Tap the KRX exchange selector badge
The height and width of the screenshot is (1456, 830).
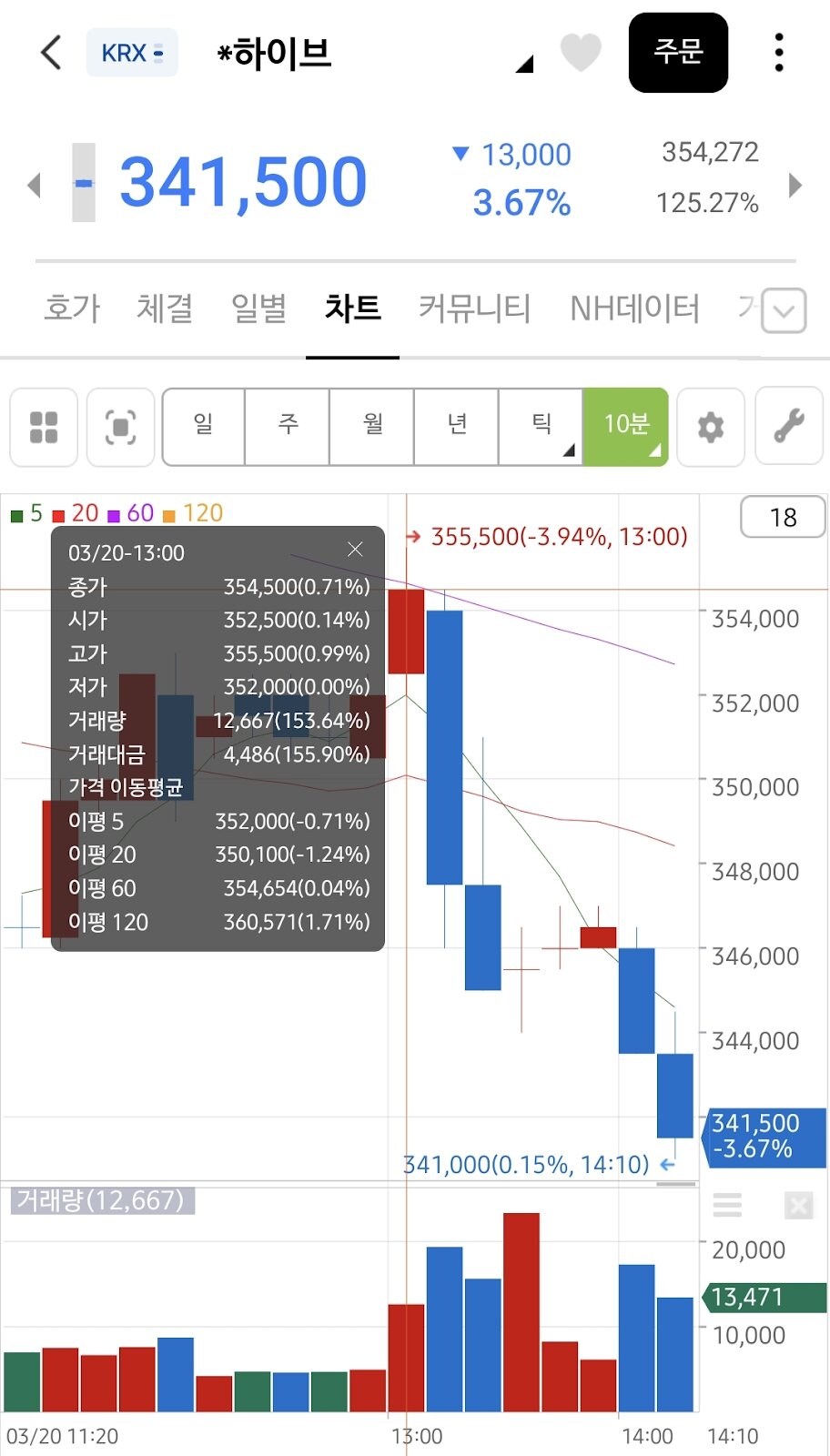[132, 53]
